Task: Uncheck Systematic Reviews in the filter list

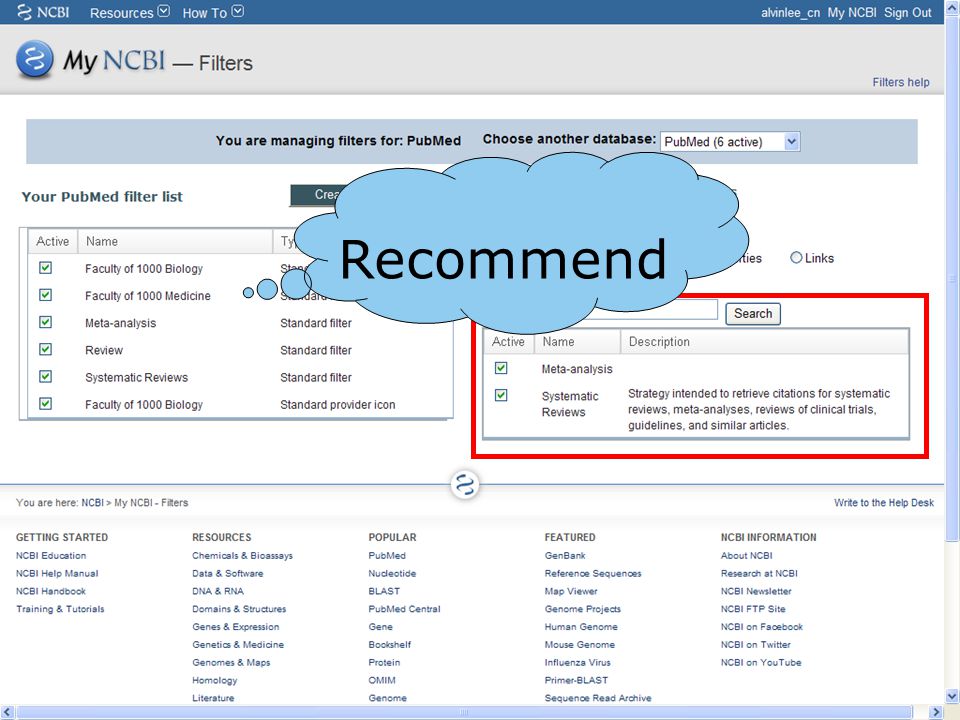Action: [x=45, y=377]
